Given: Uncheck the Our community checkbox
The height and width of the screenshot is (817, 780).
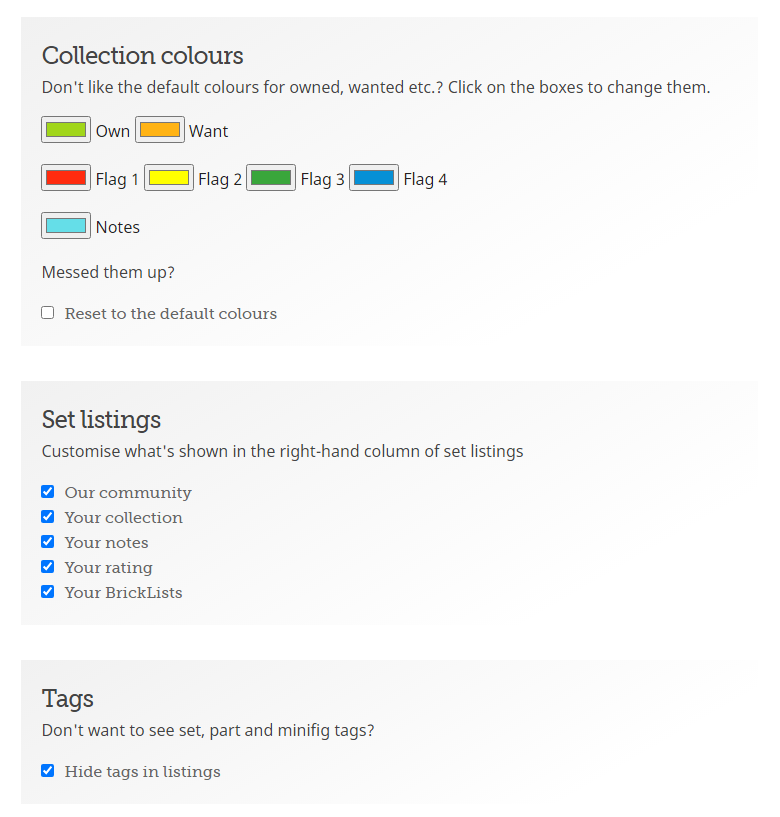Looking at the screenshot, I should tap(48, 492).
